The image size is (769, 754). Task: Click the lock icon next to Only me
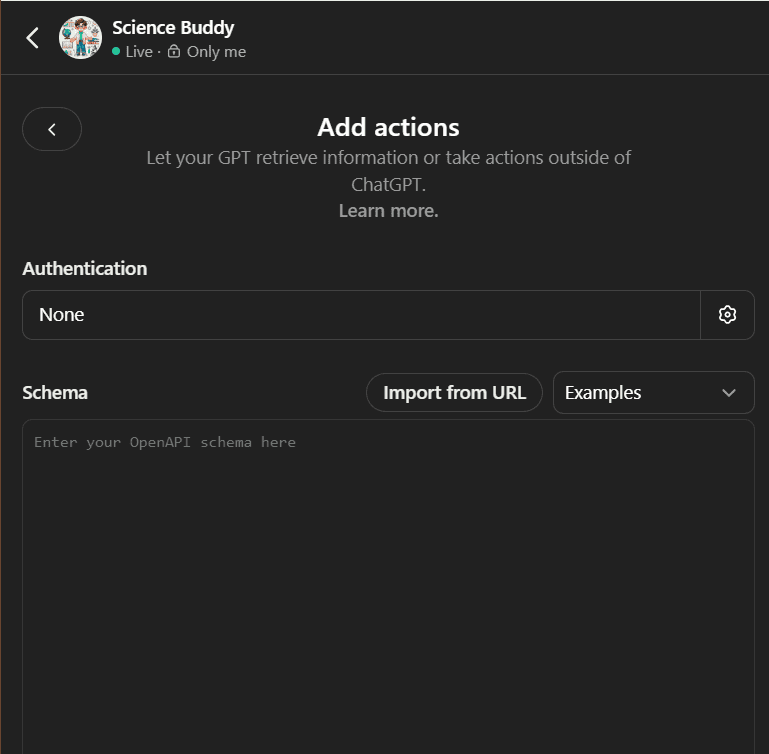[174, 51]
